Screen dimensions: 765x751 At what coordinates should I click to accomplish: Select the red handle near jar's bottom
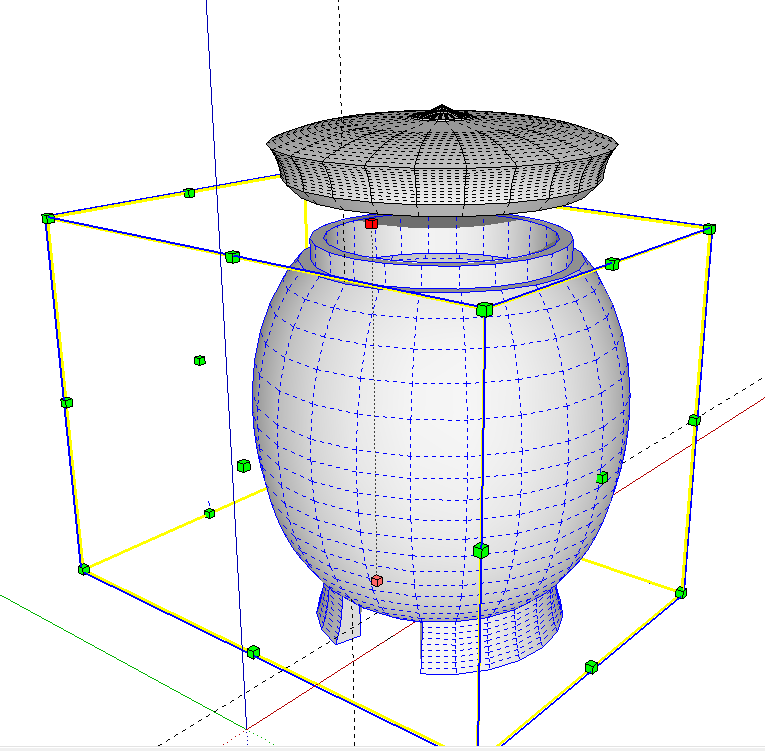376,580
